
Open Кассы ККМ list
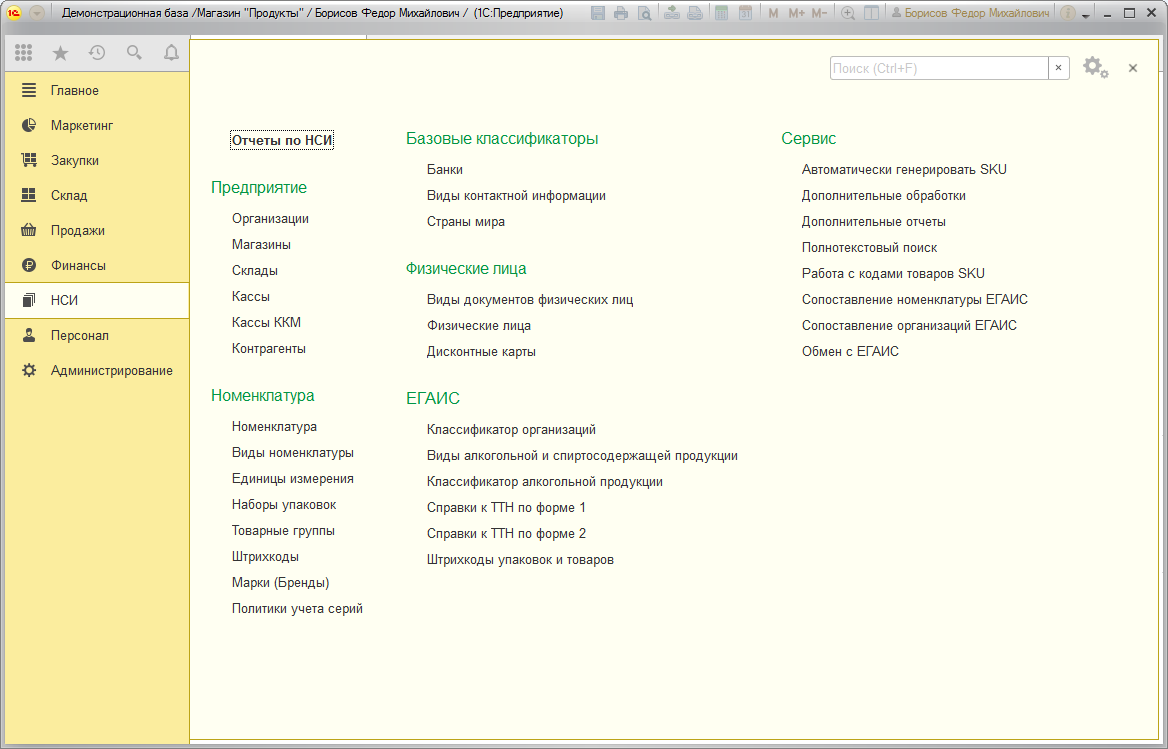[x=266, y=322]
